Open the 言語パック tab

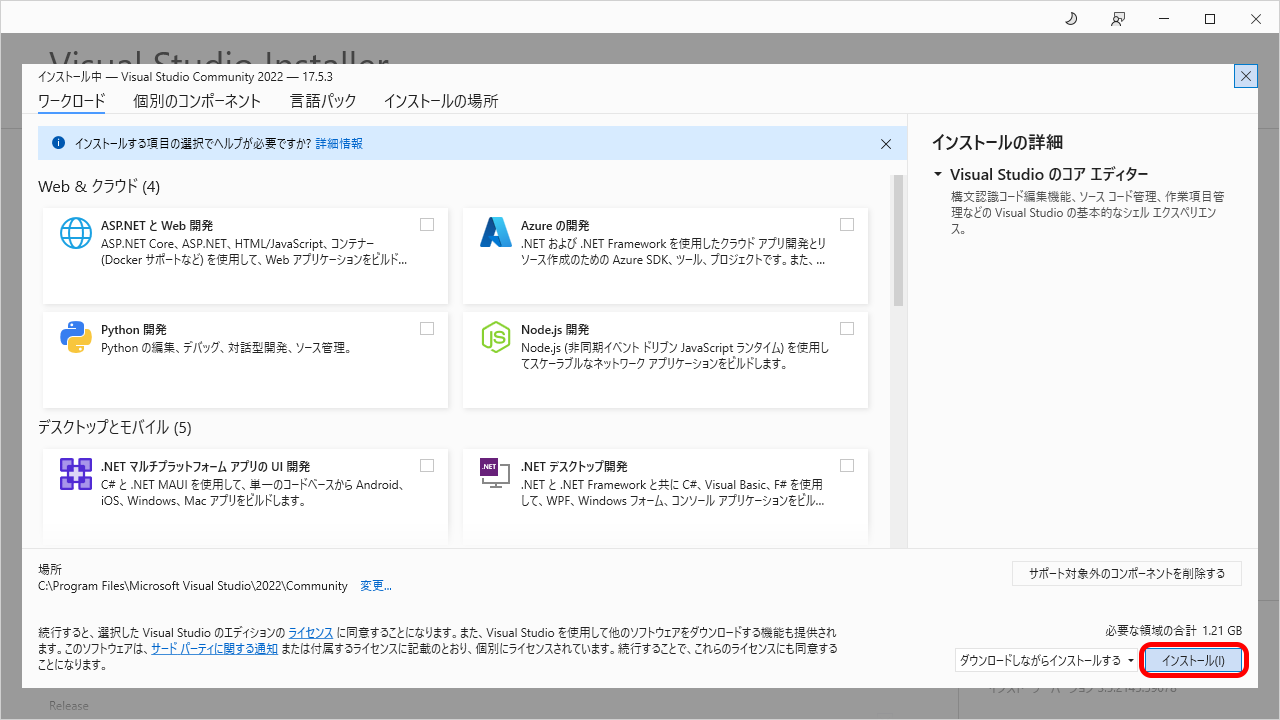point(323,101)
